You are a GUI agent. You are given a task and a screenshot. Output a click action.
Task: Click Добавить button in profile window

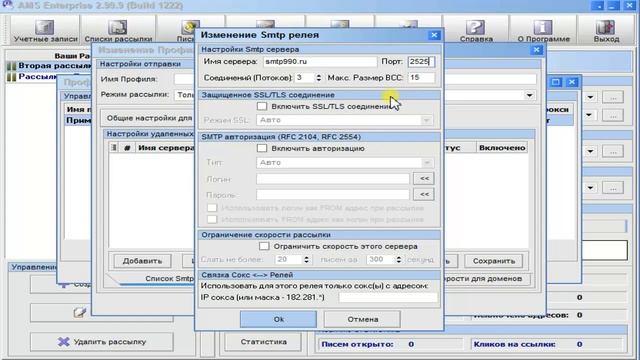pos(142,261)
